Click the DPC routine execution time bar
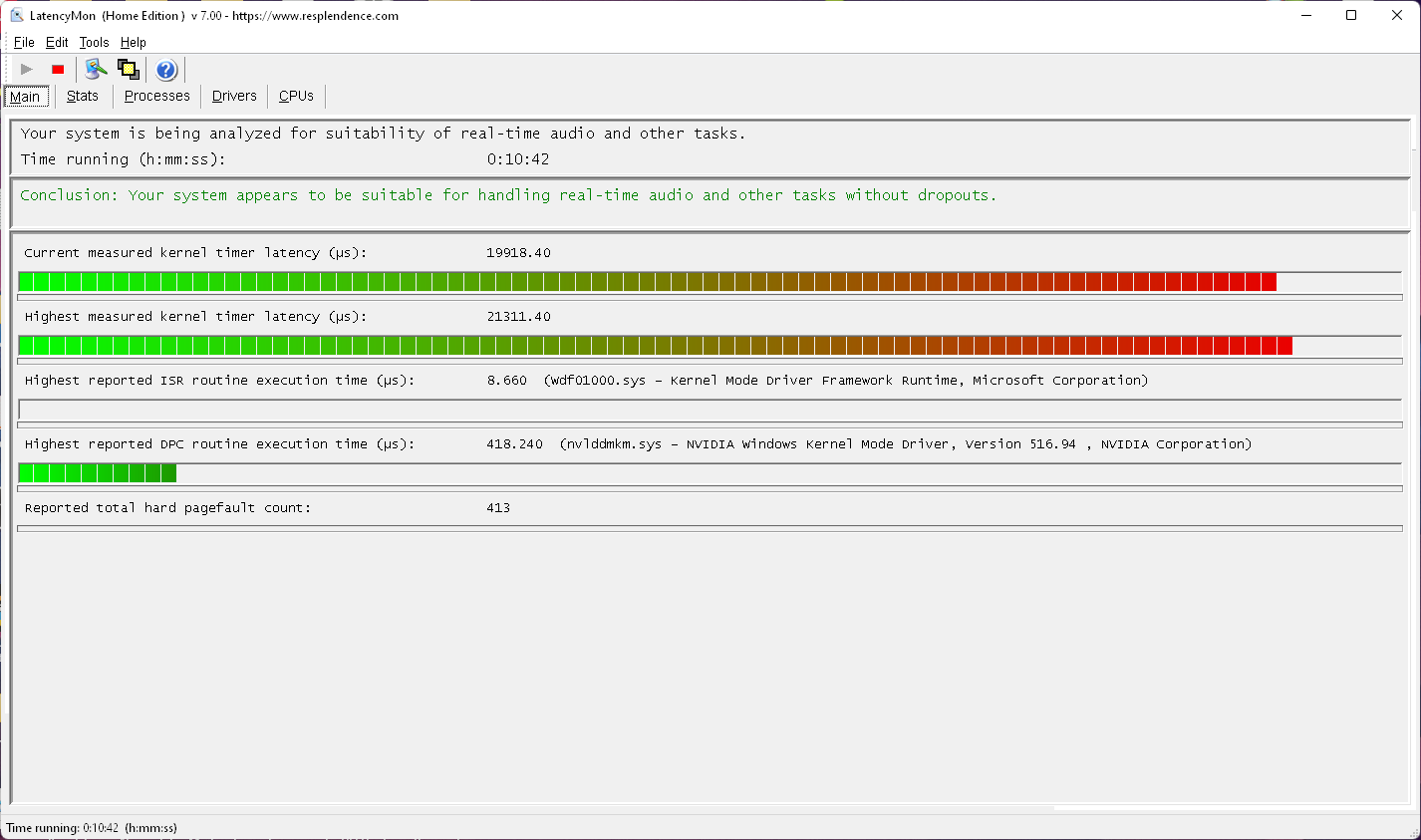The image size is (1421, 840). point(710,473)
